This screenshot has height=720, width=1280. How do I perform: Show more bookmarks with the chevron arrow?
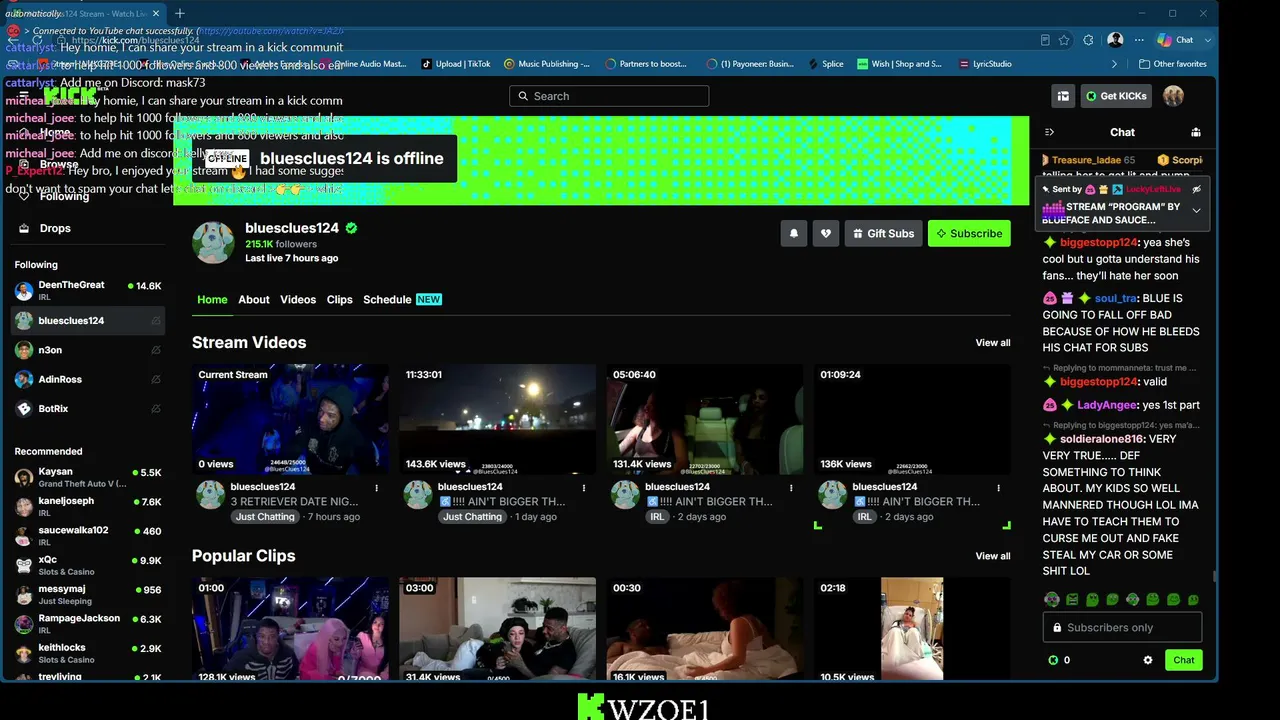(1115, 64)
